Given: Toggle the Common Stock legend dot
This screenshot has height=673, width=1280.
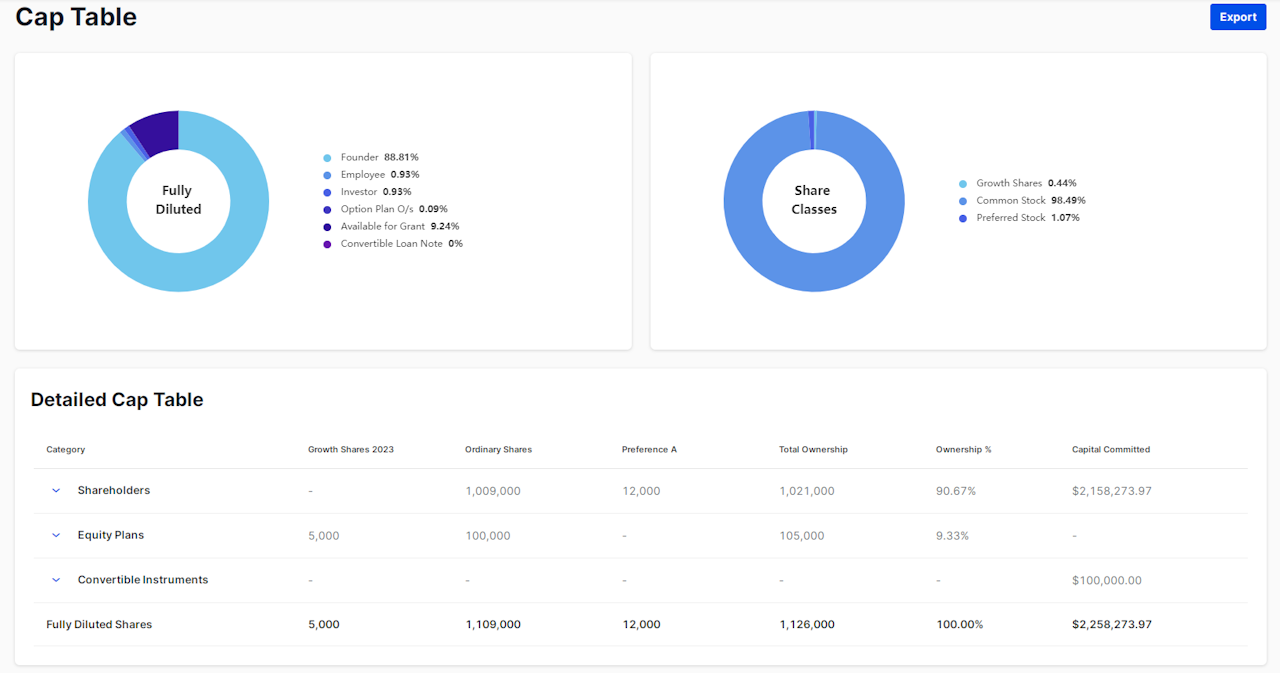Looking at the screenshot, I should (963, 201).
